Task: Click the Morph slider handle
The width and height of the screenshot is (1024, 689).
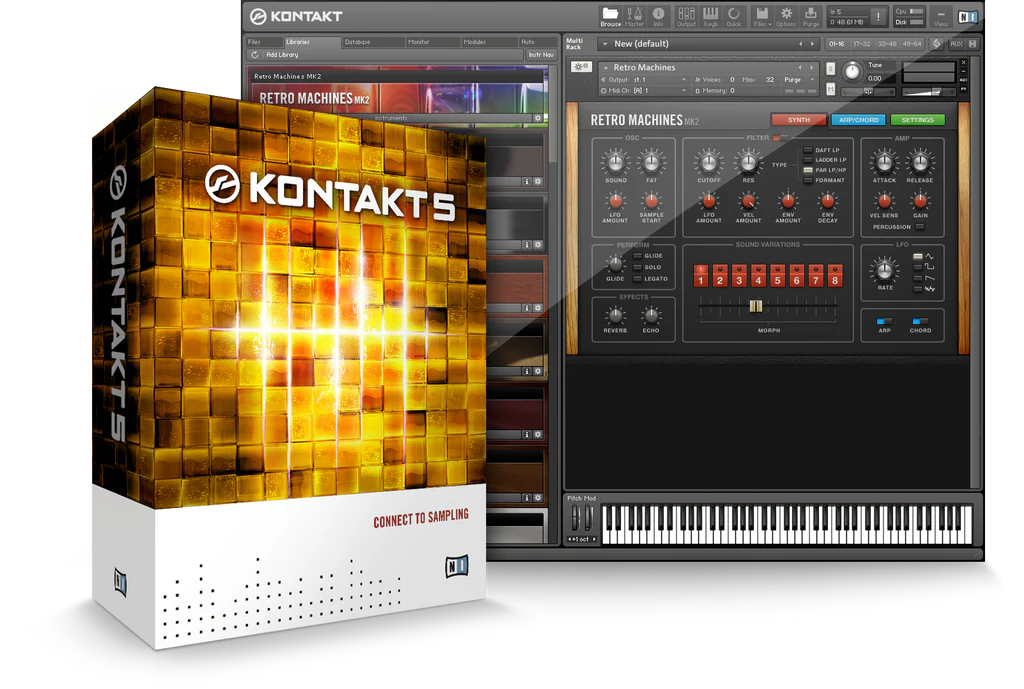Action: click(756, 306)
